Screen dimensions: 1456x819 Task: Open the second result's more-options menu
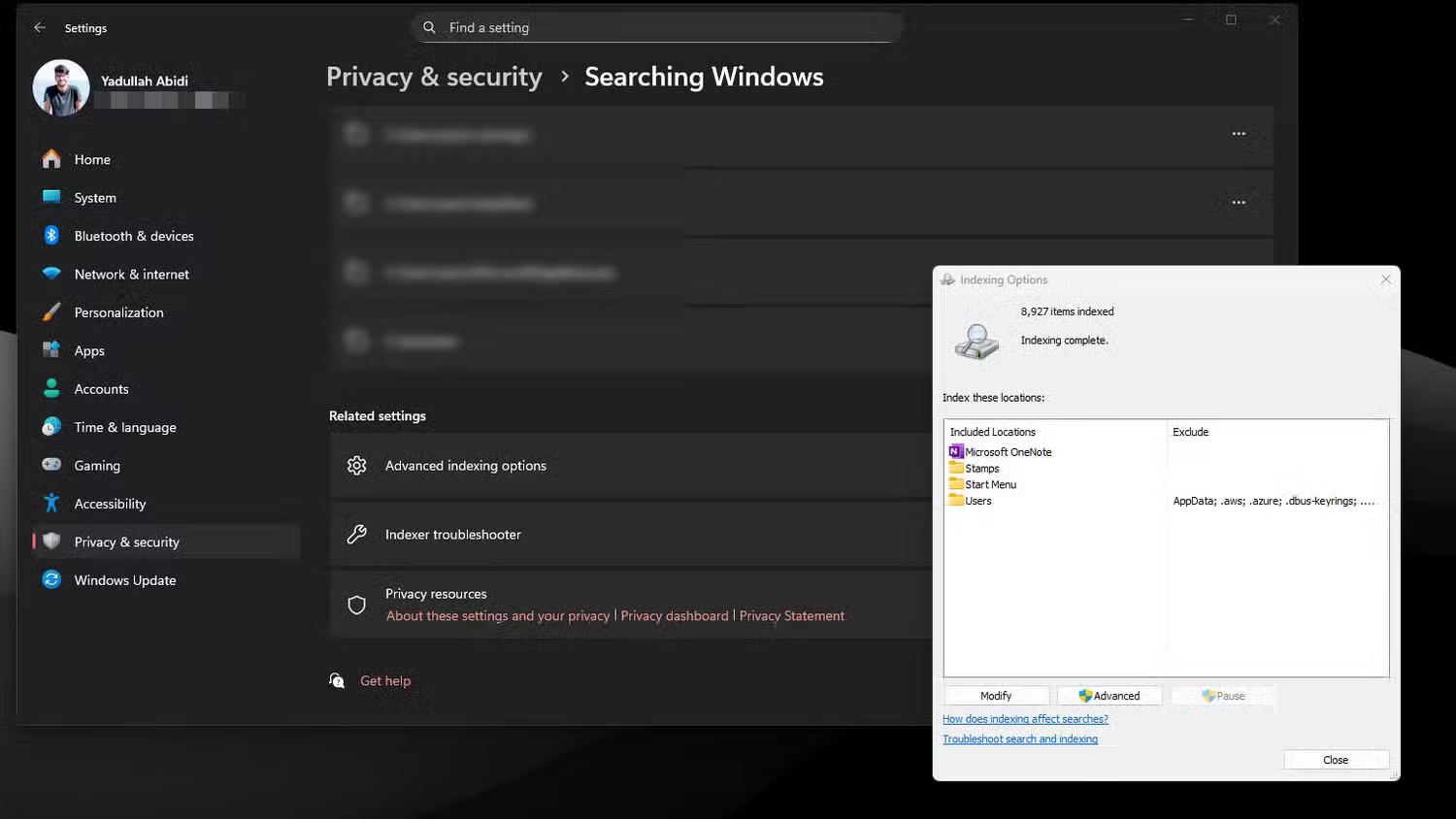click(1239, 202)
